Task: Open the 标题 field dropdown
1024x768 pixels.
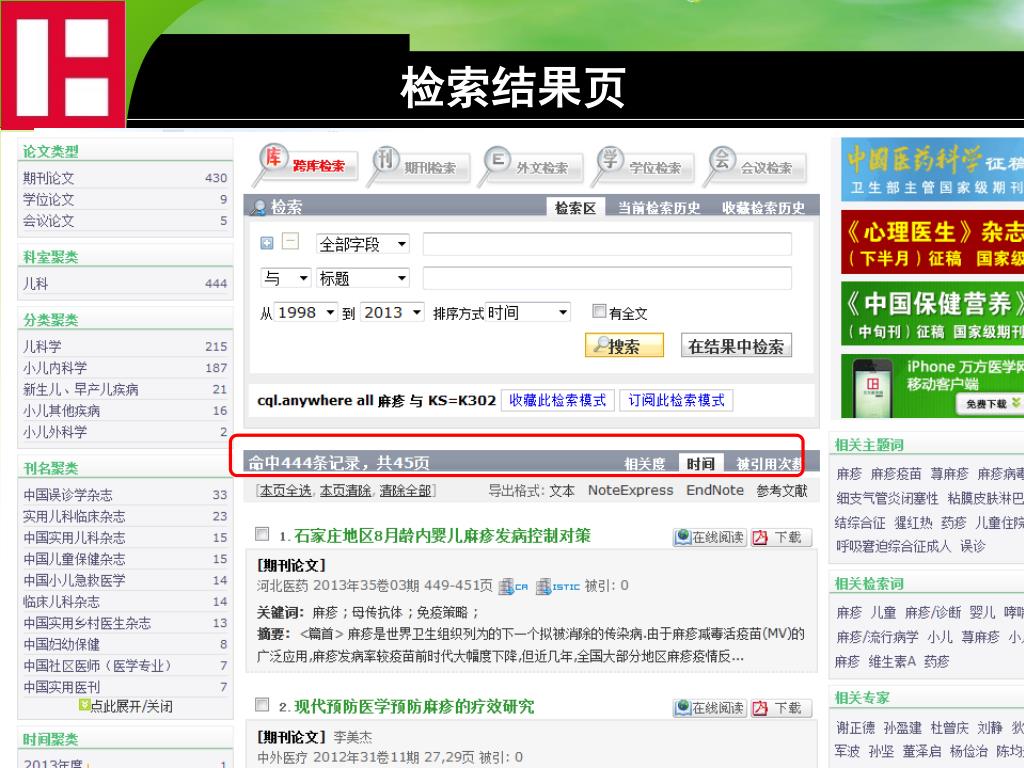Action: click(x=362, y=278)
